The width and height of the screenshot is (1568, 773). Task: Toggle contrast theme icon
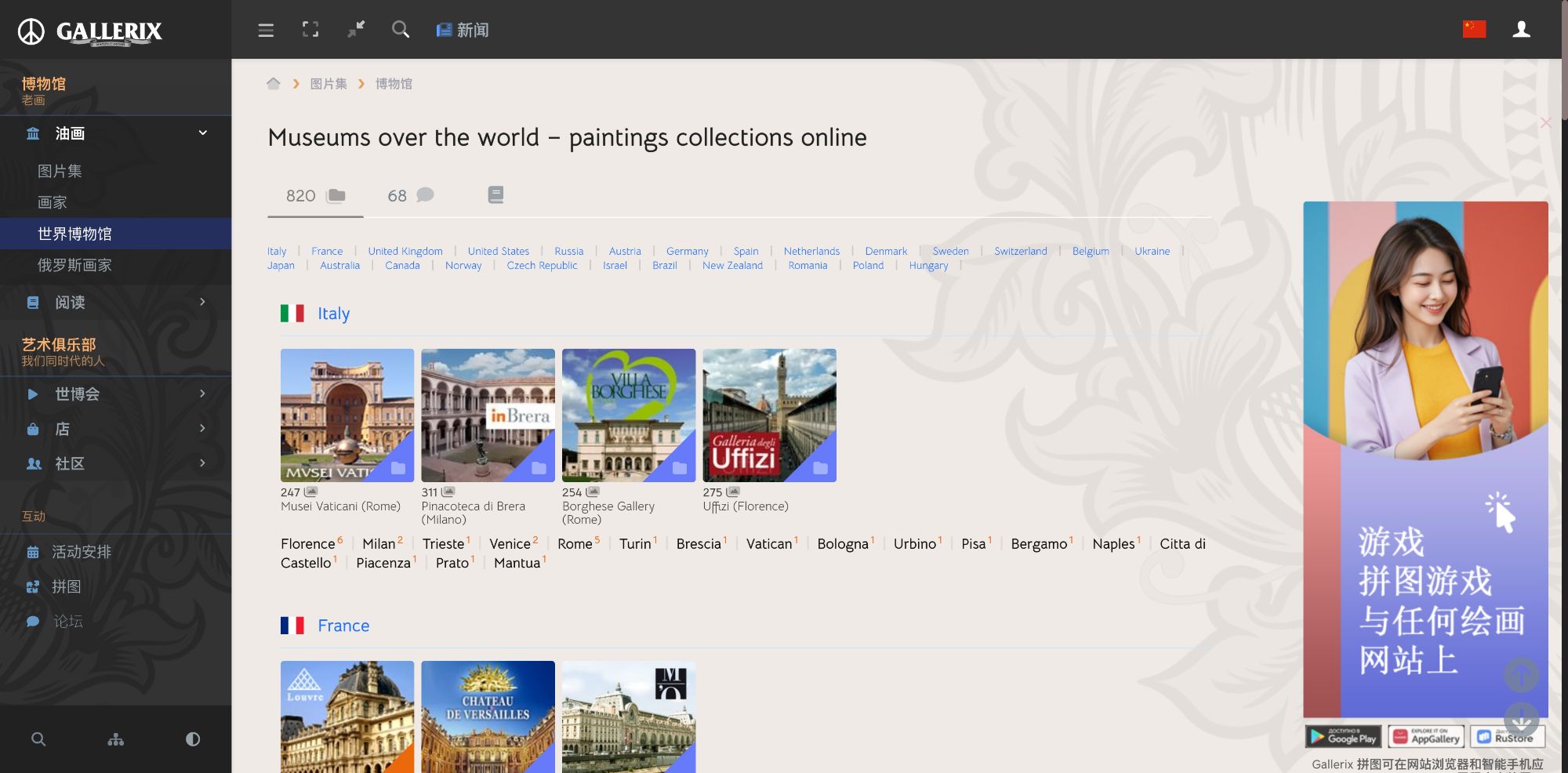193,739
